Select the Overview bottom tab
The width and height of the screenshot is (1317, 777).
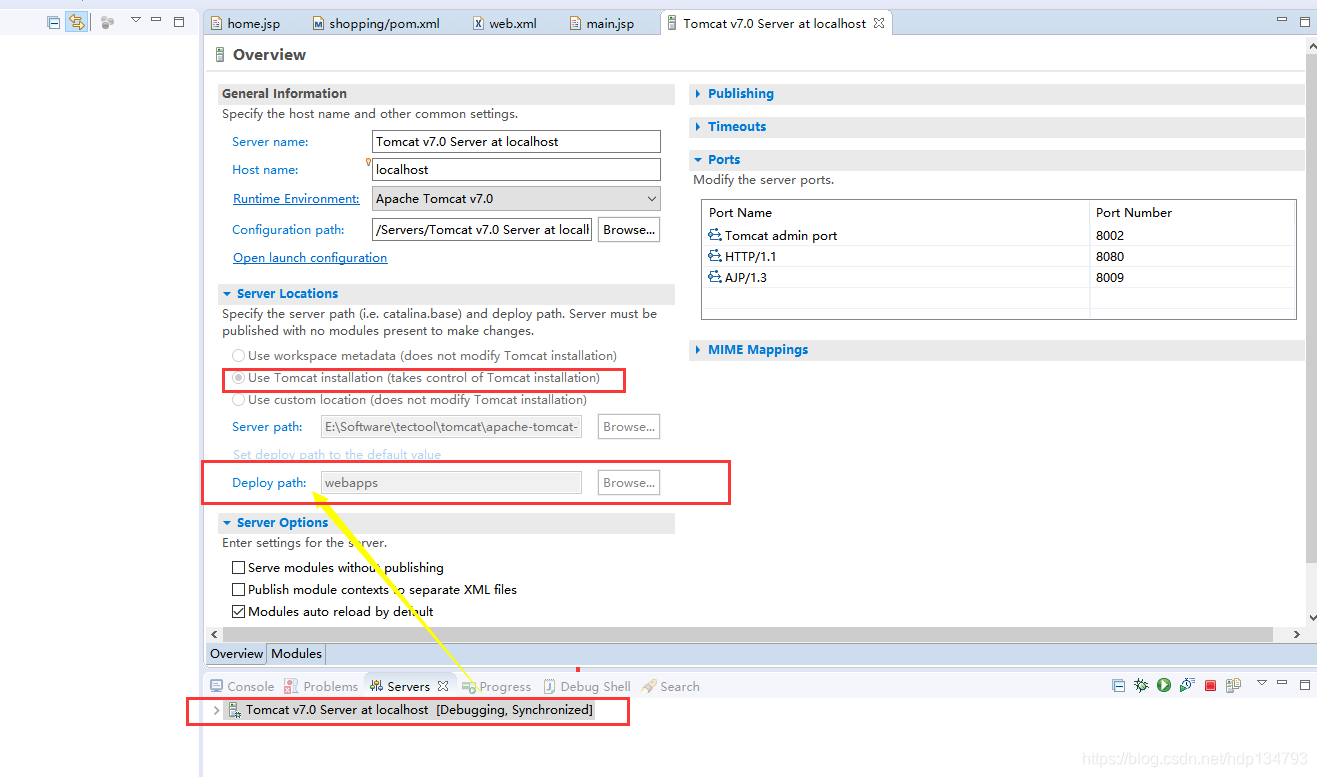[x=237, y=654]
